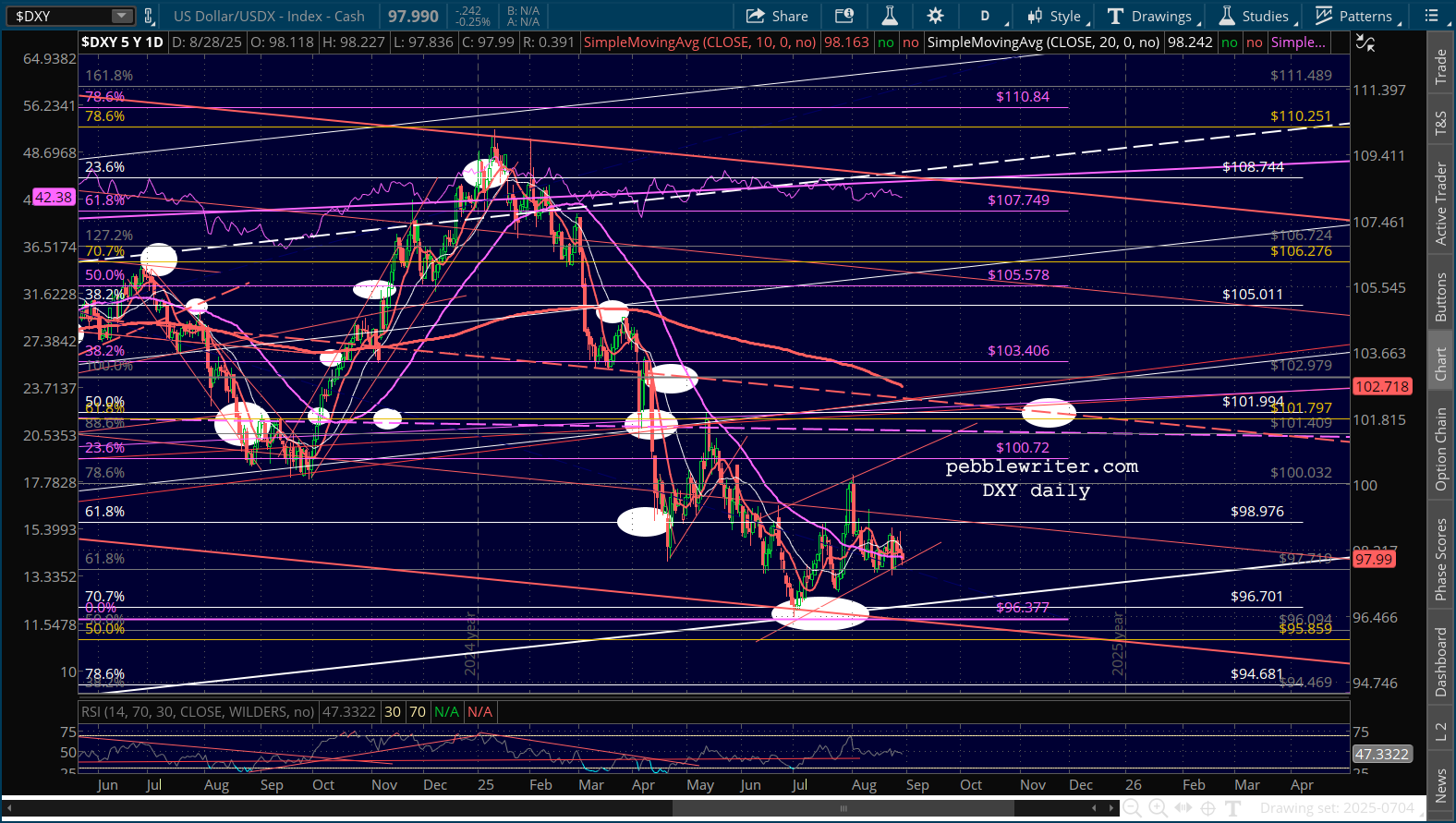Click the flask icon beside gear
Viewport: 1456px width, 823px height.
pos(890,16)
